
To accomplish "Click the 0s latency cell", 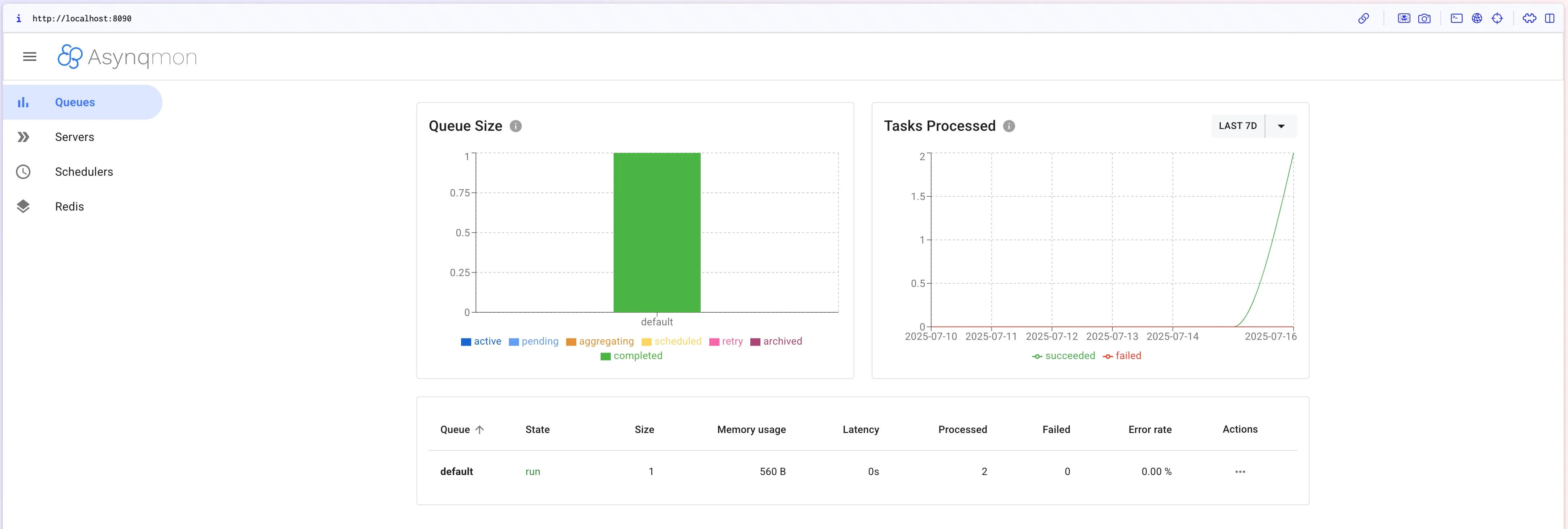I will click(x=874, y=472).
